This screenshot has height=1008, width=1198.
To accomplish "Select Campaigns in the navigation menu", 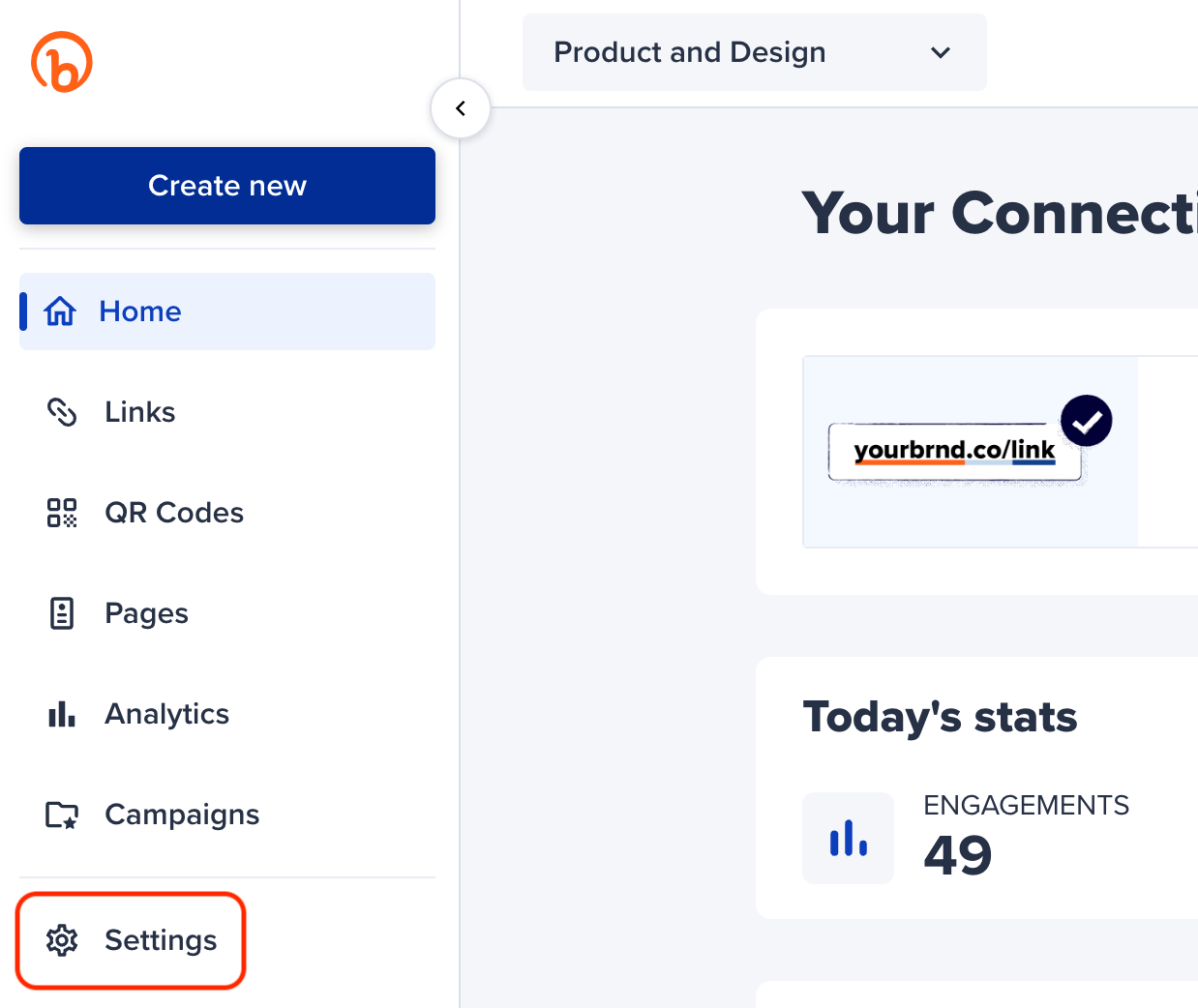I will coord(182,815).
